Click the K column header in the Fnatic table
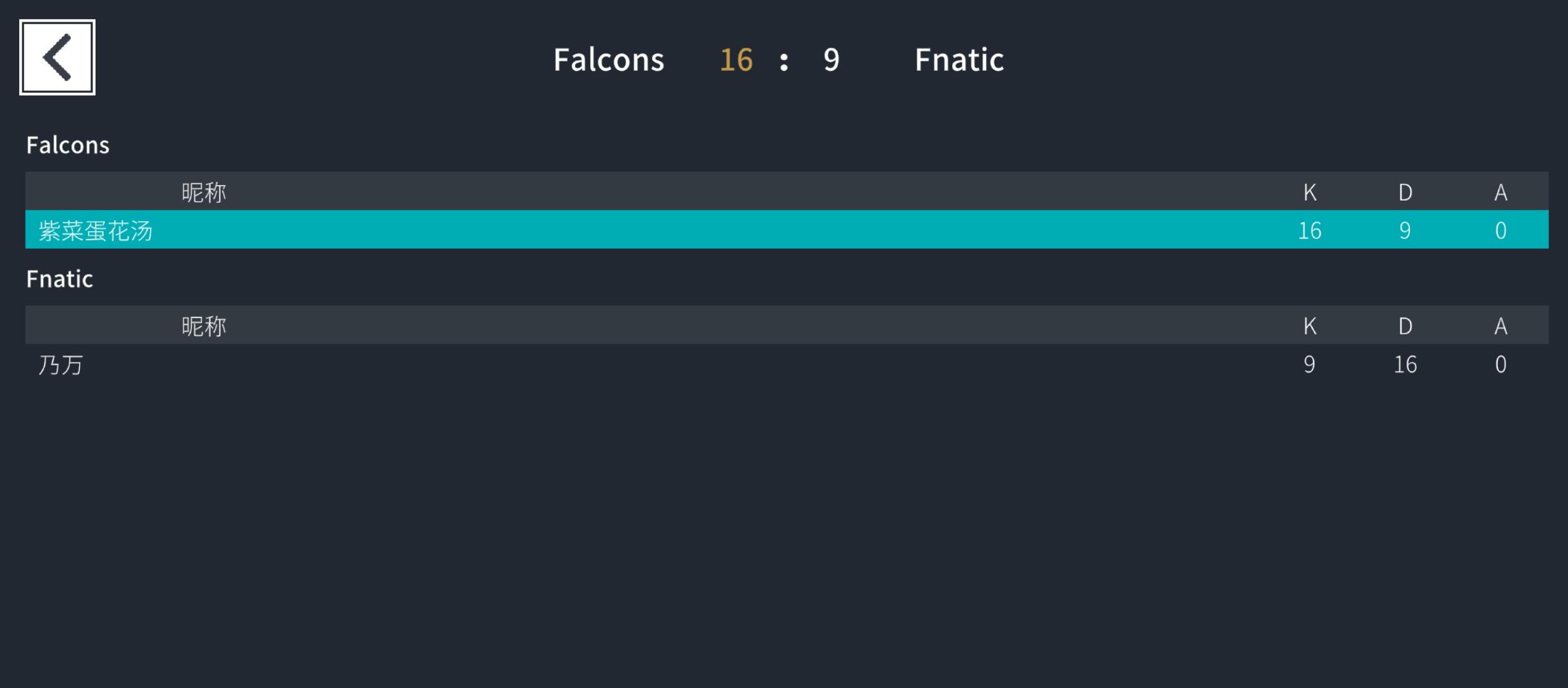This screenshot has width=1568, height=688. (1310, 326)
